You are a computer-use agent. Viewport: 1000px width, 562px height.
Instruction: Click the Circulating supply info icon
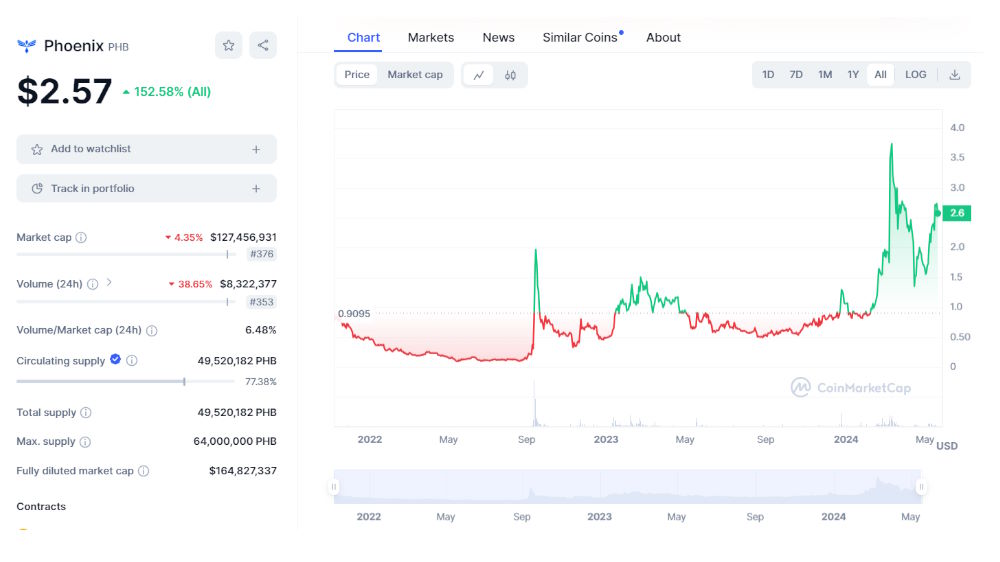132,360
